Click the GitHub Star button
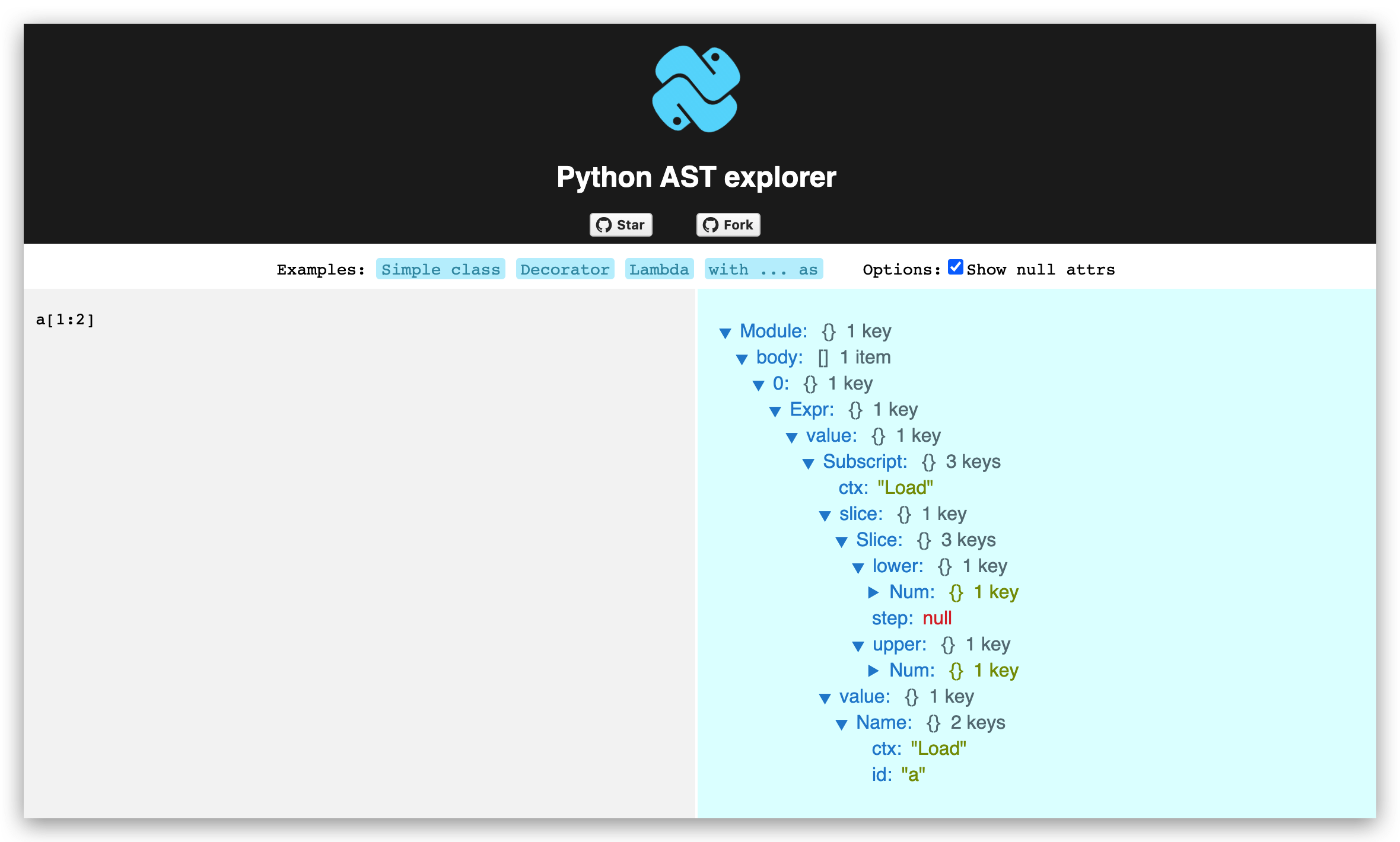 [621, 225]
